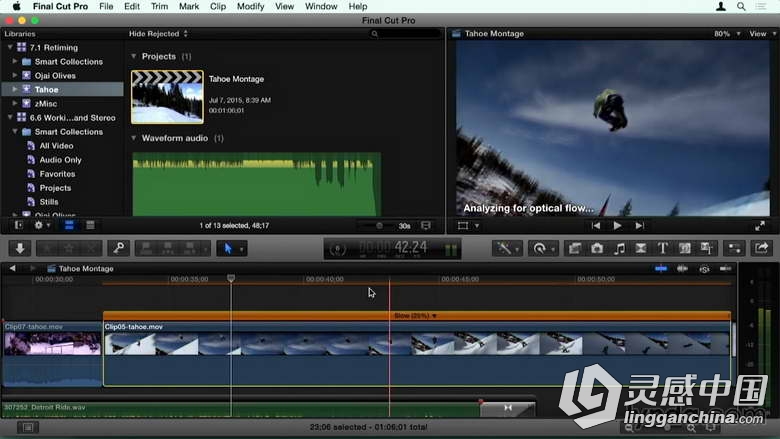Click the Spotlight magnifier in menu bar
The width and height of the screenshot is (780, 439).
(741, 6)
